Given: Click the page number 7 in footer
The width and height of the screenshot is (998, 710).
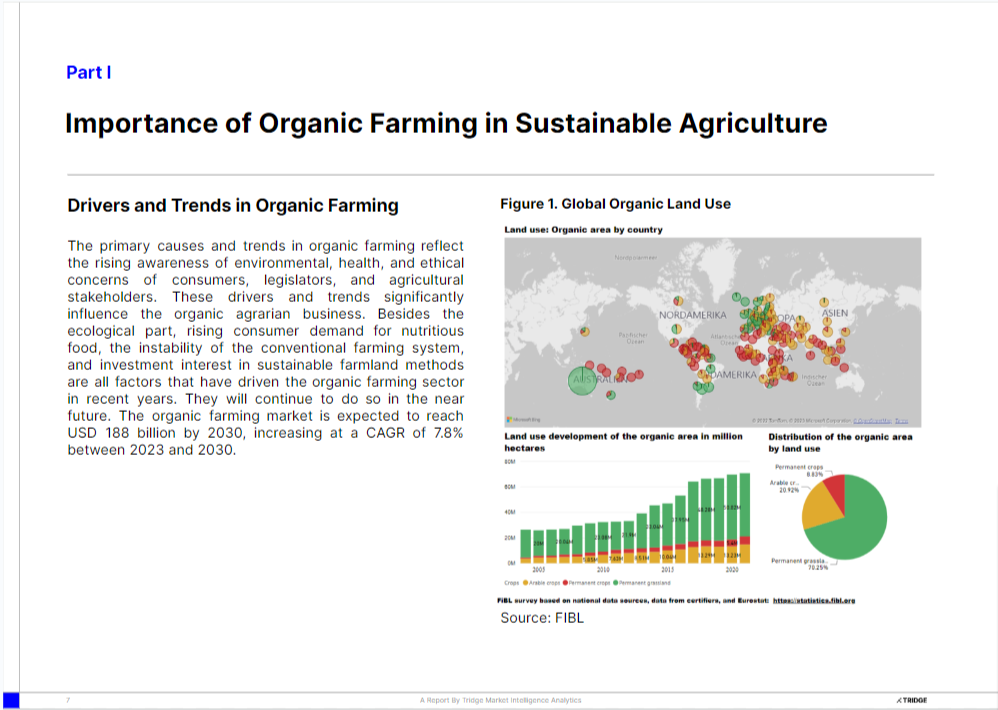Looking at the screenshot, I should [x=68, y=700].
